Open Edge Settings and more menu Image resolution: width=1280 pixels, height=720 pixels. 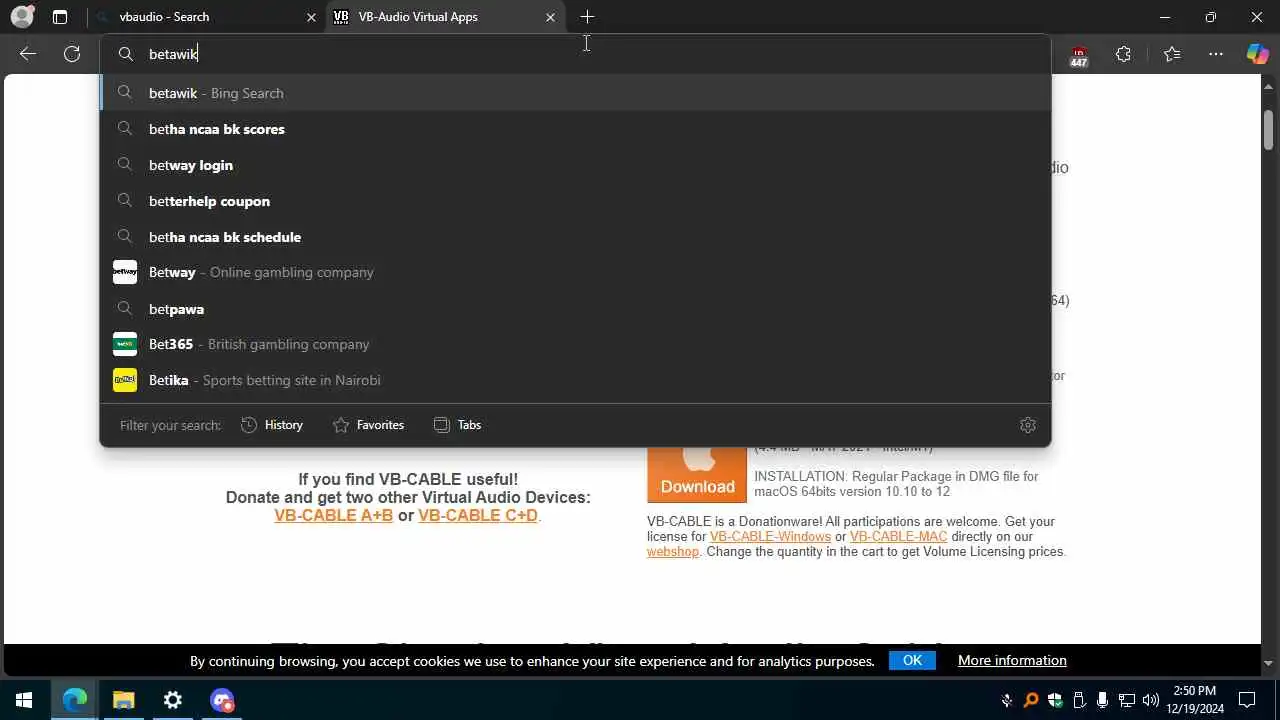coord(1216,54)
